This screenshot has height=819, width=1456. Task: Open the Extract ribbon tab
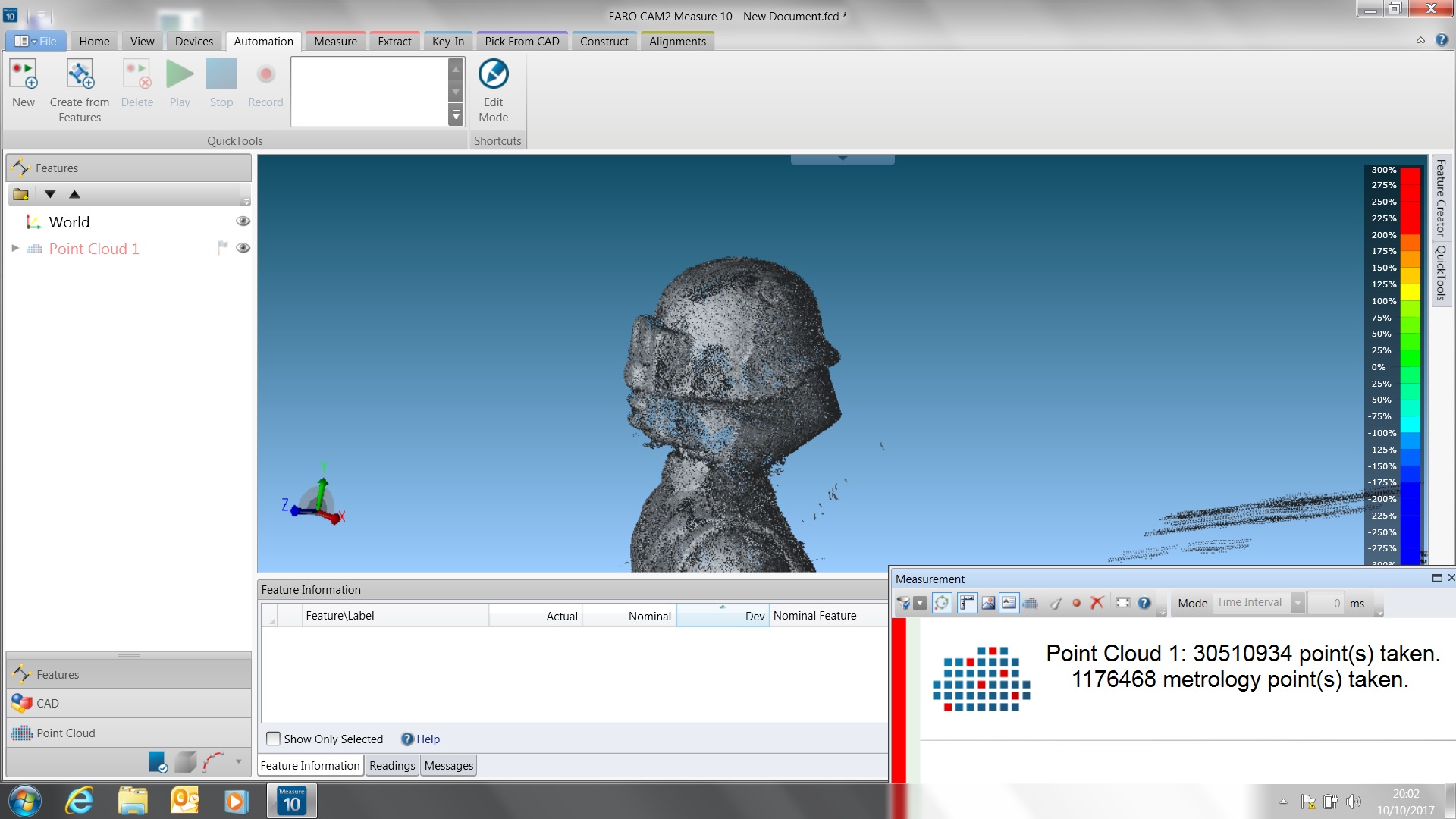(394, 42)
